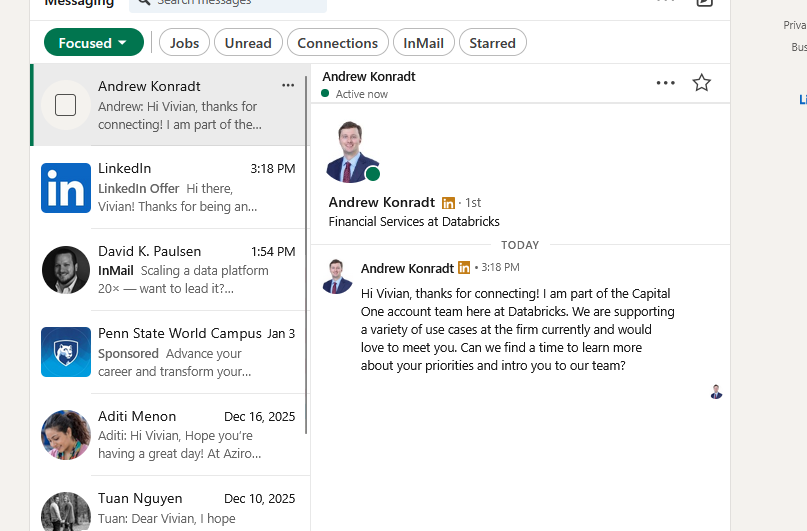Toggle the Unread filter pill
The width and height of the screenshot is (807, 531).
click(248, 43)
